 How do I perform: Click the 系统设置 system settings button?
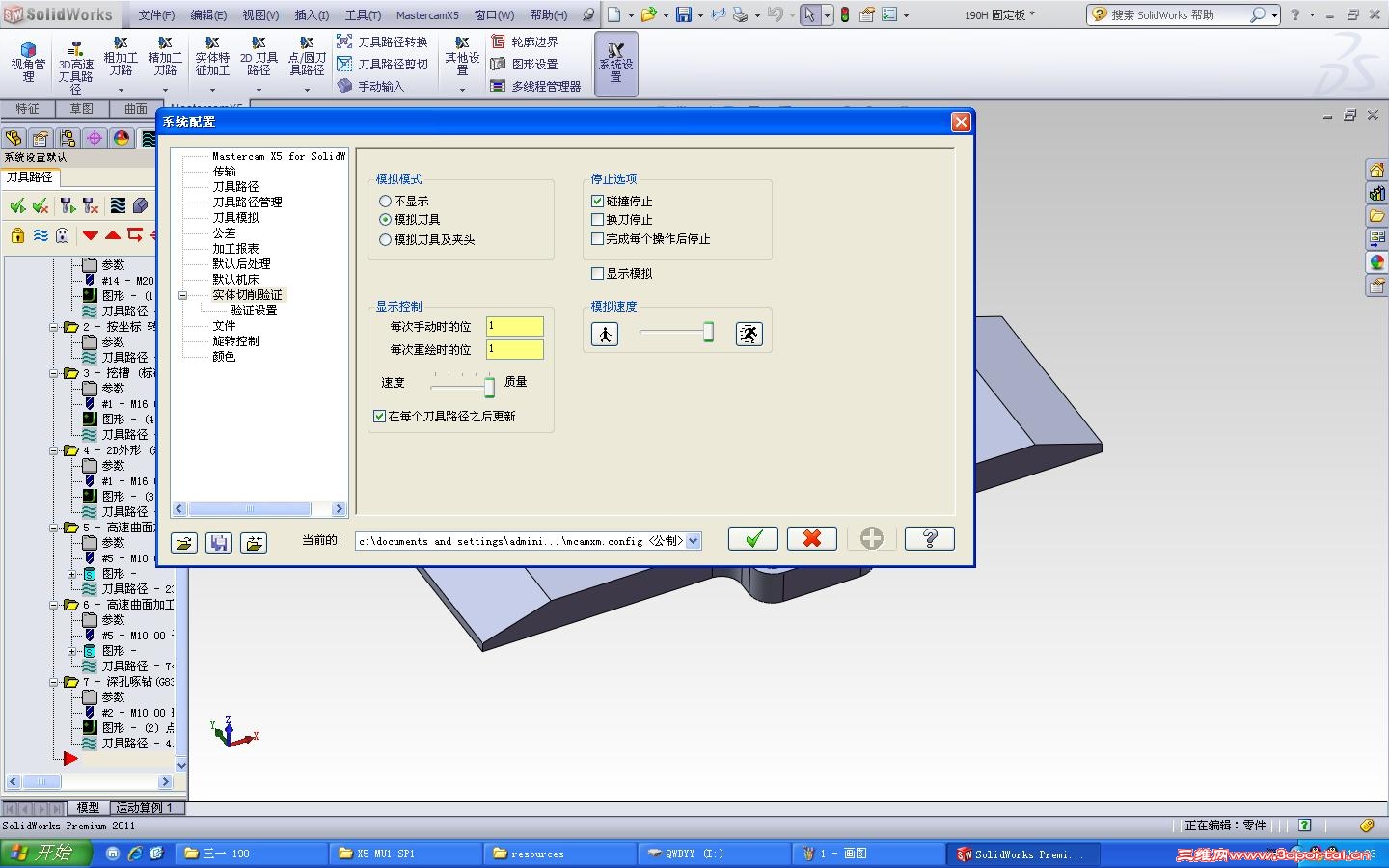[x=616, y=64]
